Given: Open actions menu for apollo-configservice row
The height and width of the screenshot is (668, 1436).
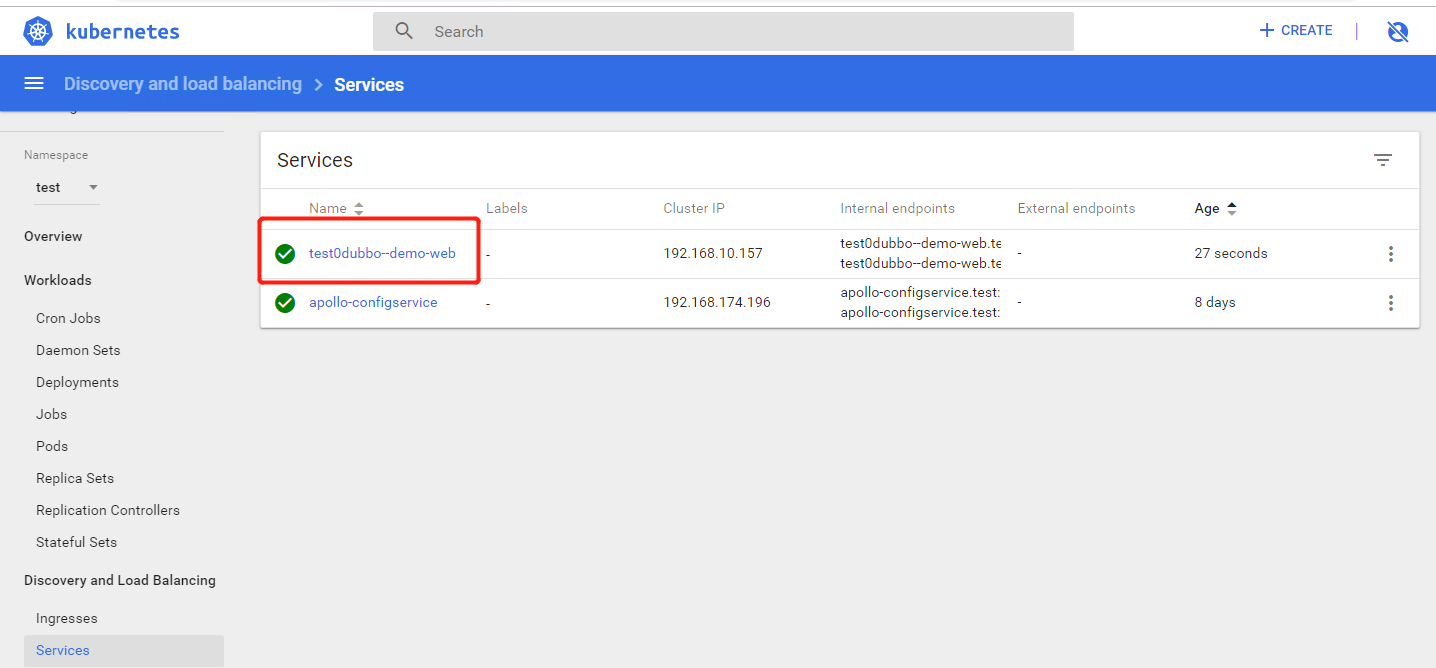Looking at the screenshot, I should pos(1390,303).
